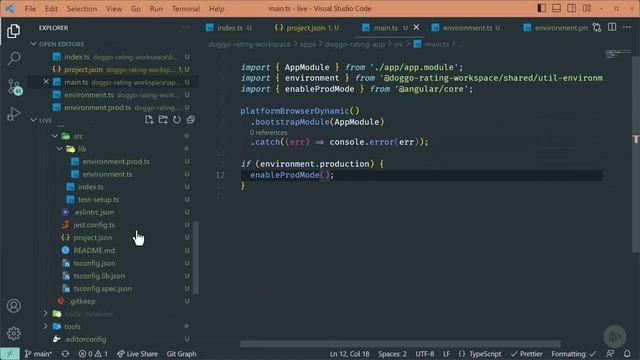
Task: Change indentation via Spaces: 2
Action: (x=392, y=354)
